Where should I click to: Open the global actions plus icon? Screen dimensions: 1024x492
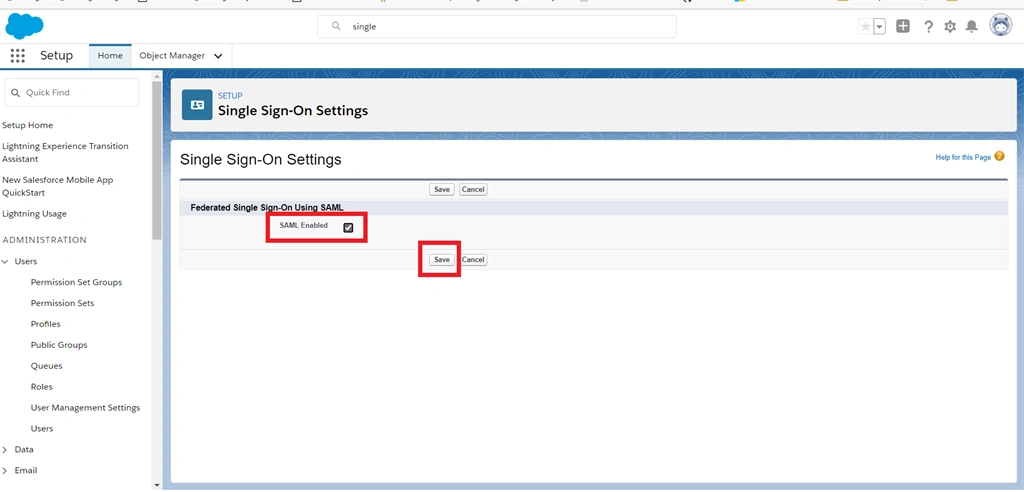(x=903, y=26)
